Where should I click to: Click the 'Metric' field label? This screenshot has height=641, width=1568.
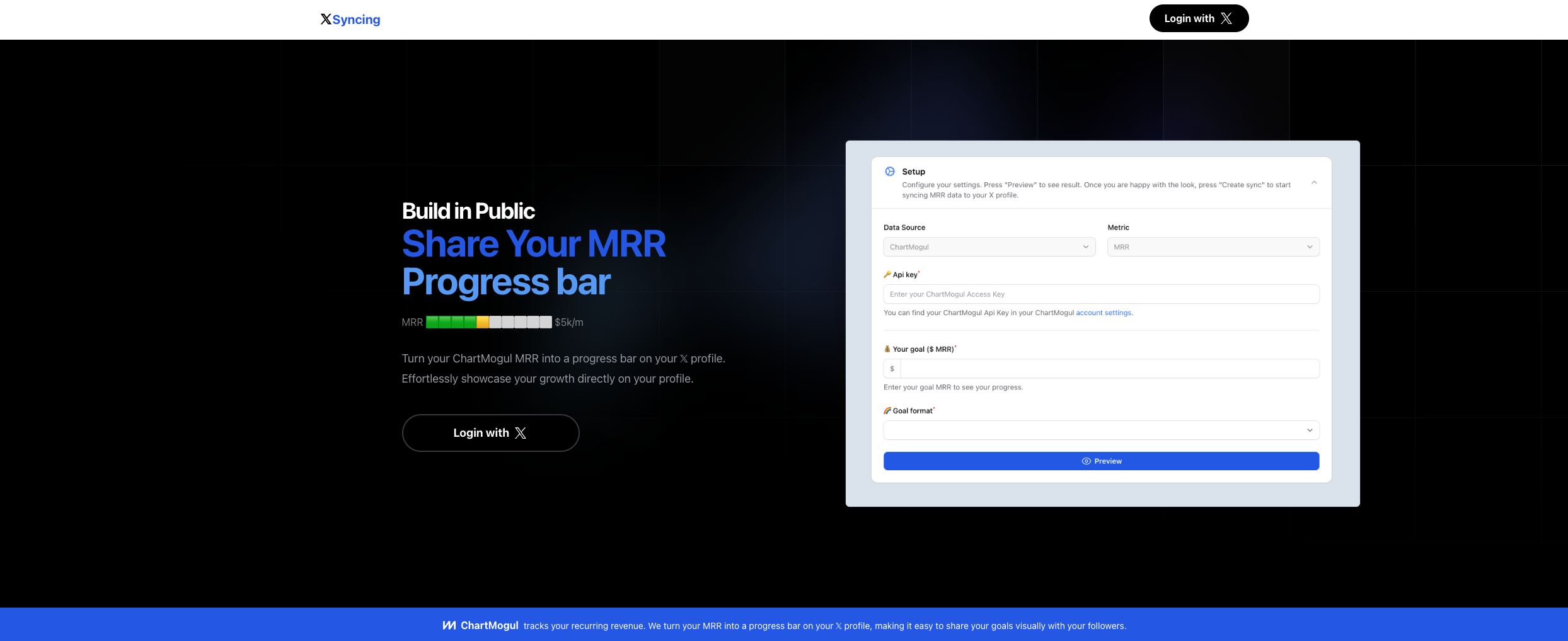tap(1119, 228)
